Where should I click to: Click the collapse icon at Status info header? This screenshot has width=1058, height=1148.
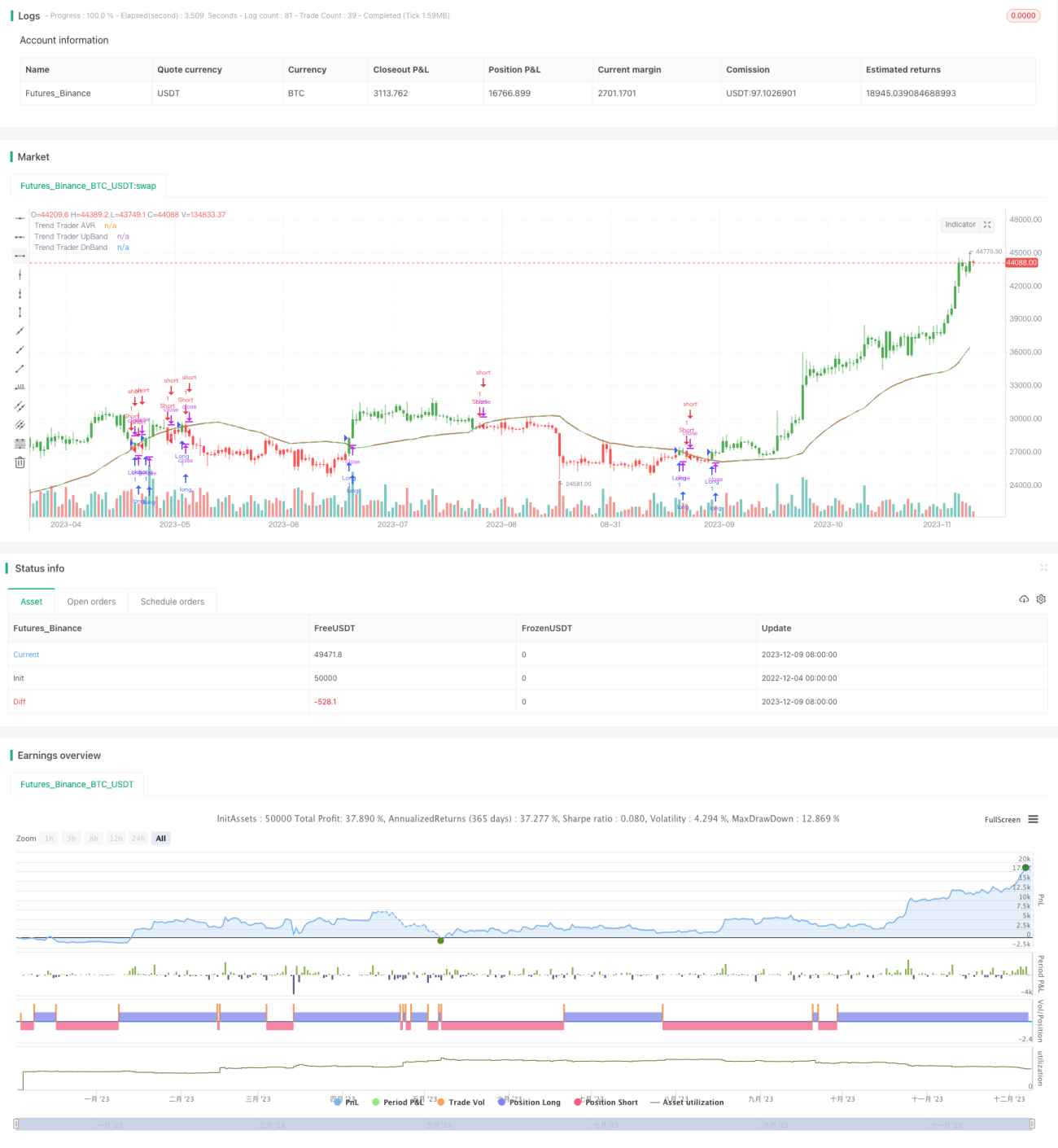1043,567
